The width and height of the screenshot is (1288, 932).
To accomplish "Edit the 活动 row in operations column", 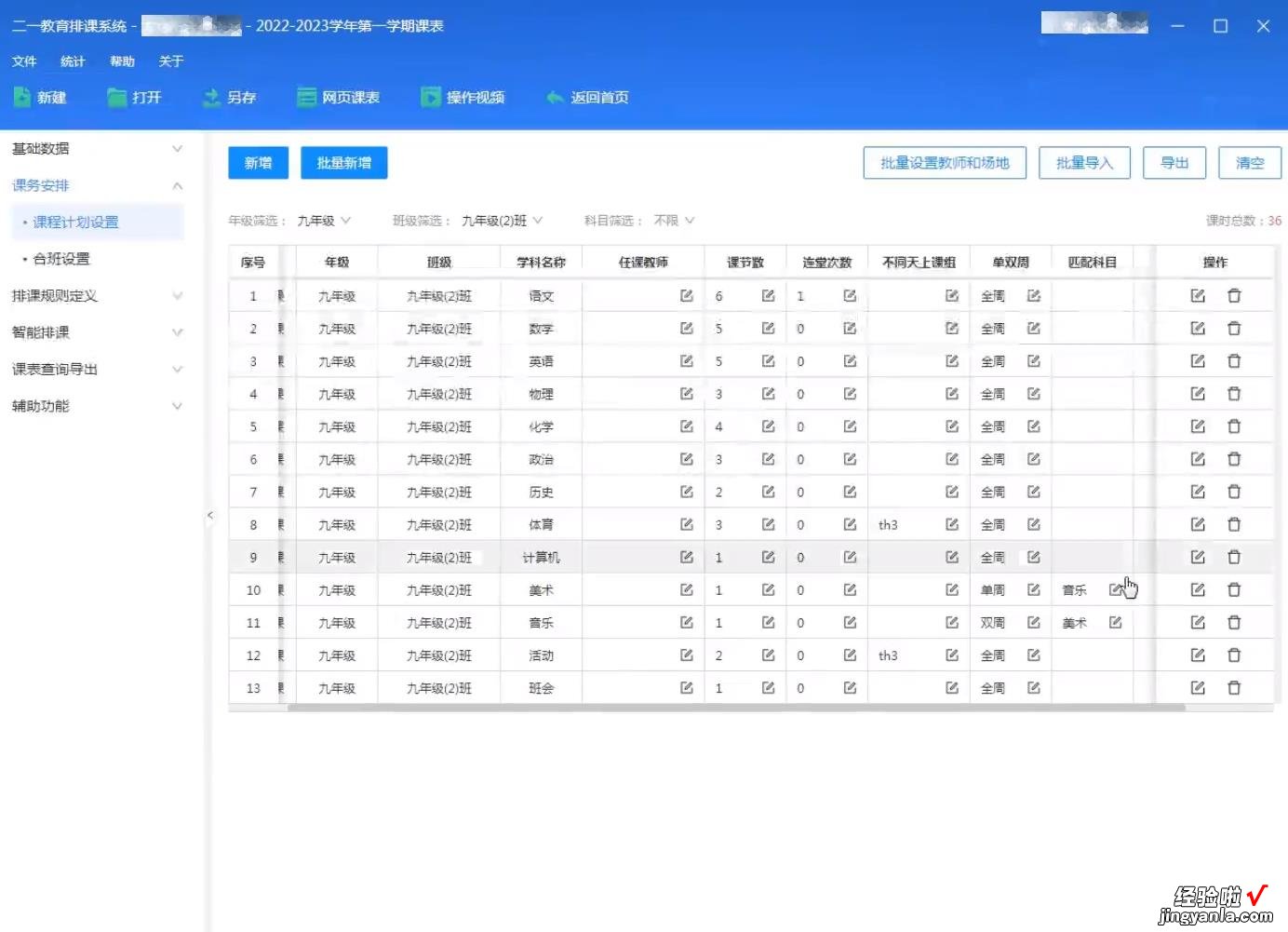I will (x=1198, y=655).
